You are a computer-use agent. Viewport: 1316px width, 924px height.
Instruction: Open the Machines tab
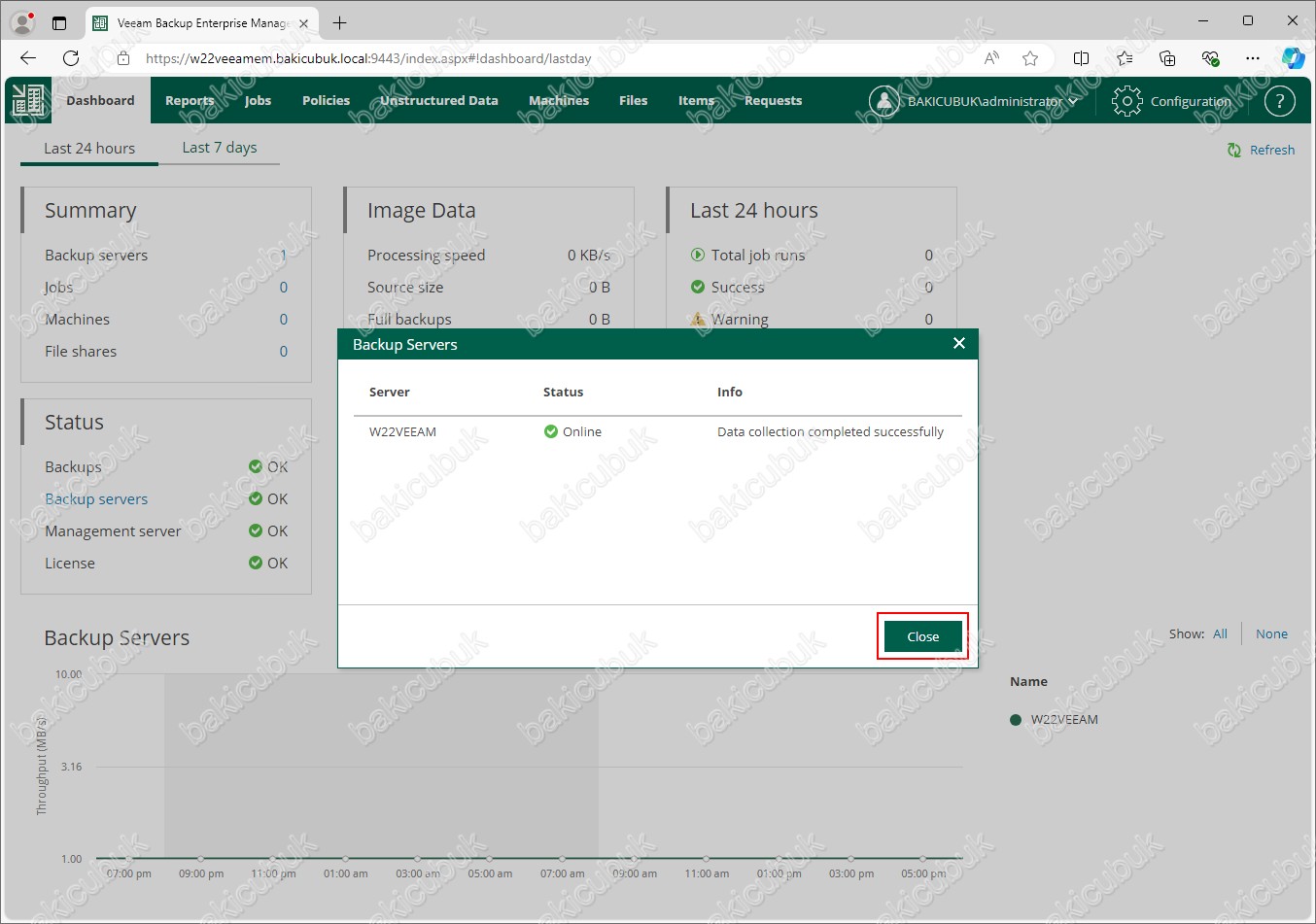coord(559,100)
